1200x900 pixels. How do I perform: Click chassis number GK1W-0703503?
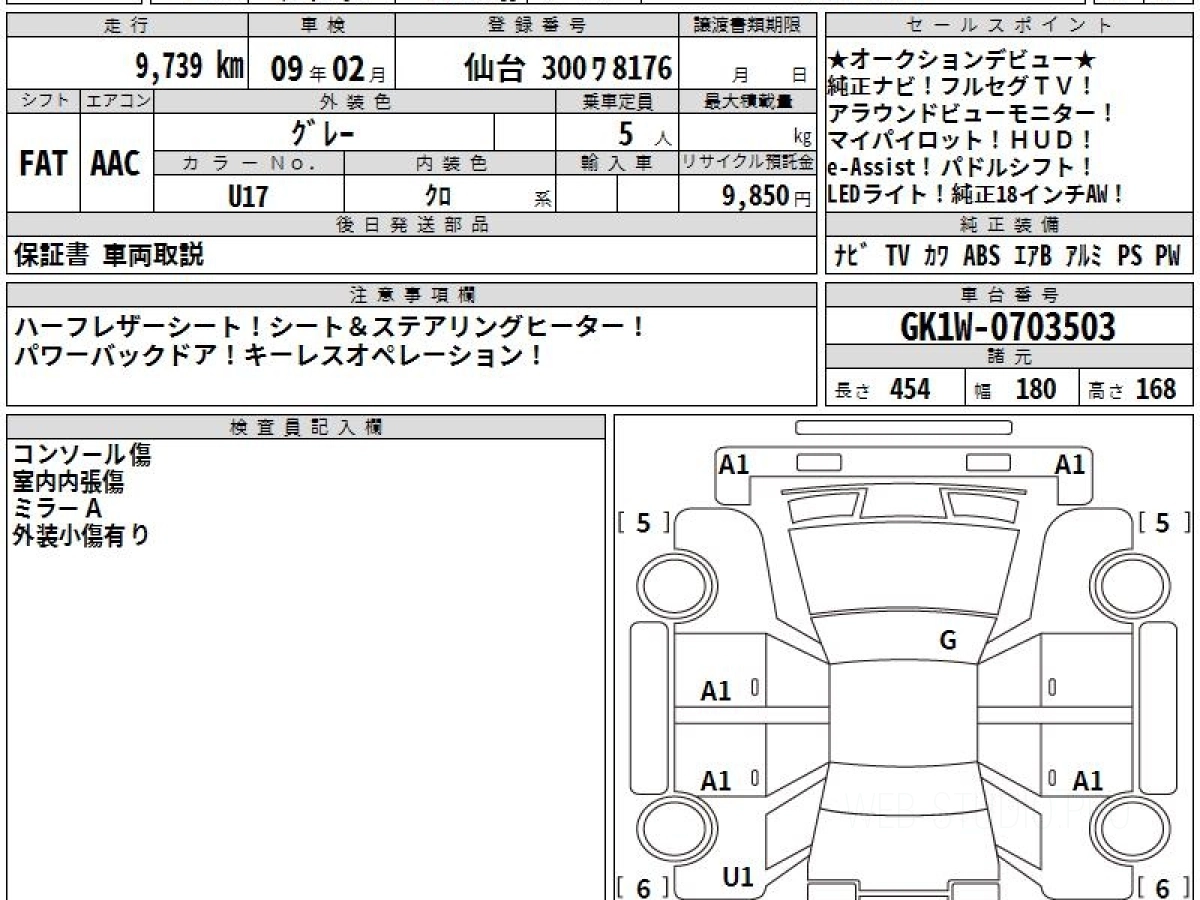1008,327
